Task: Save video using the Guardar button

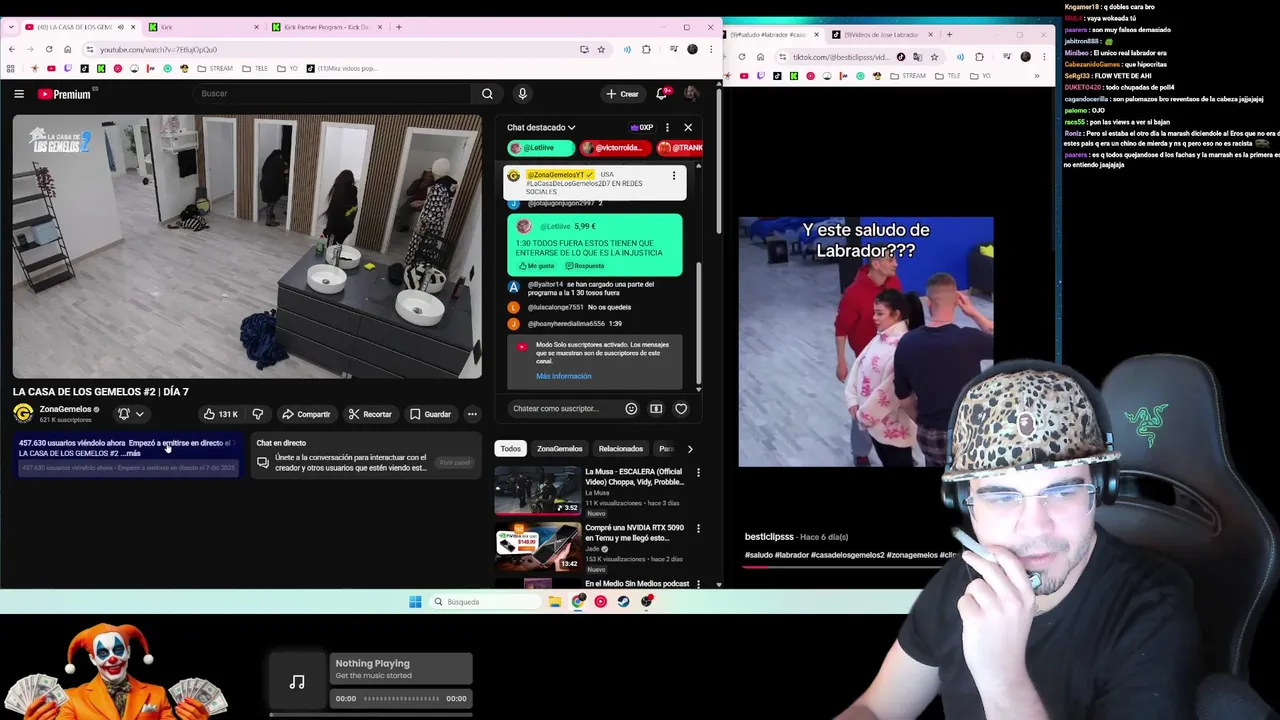Action: [430, 414]
